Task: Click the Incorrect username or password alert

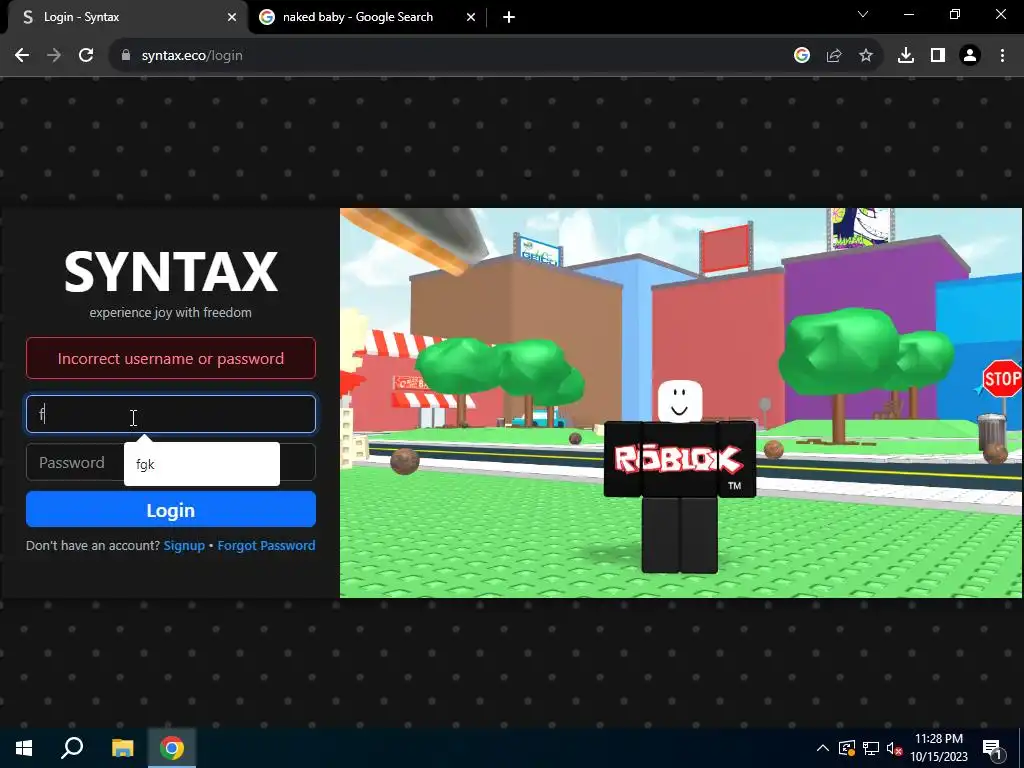Action: [170, 358]
